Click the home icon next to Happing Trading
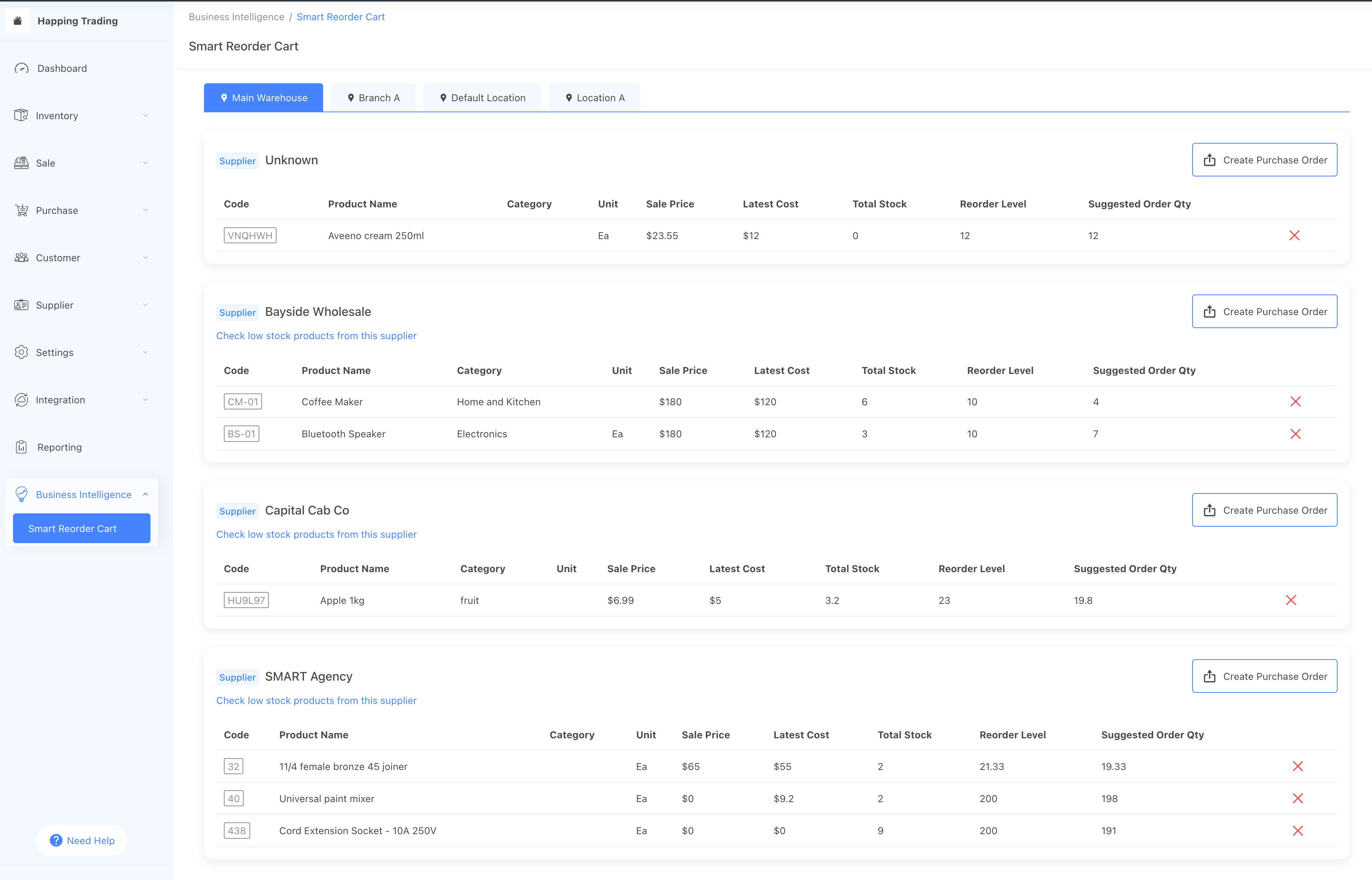 pos(18,21)
